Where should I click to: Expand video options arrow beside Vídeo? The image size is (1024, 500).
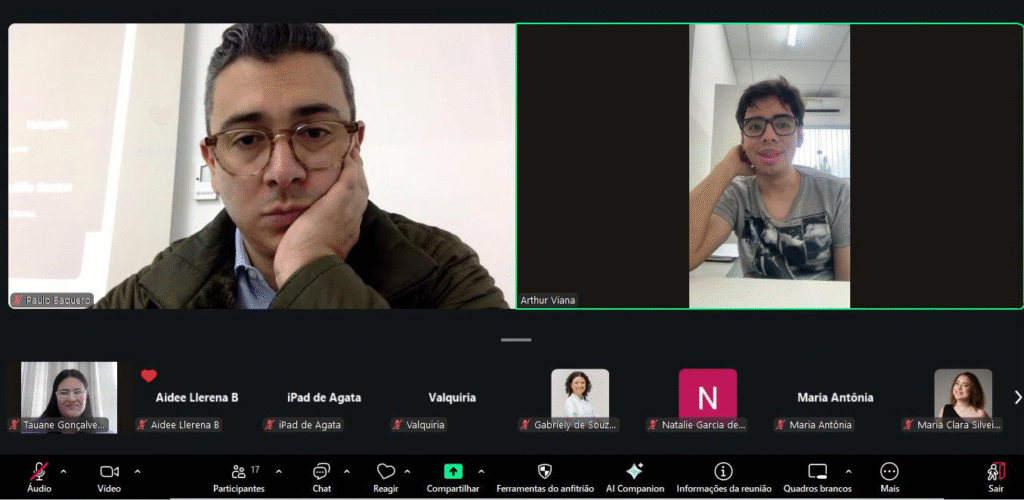click(x=137, y=471)
